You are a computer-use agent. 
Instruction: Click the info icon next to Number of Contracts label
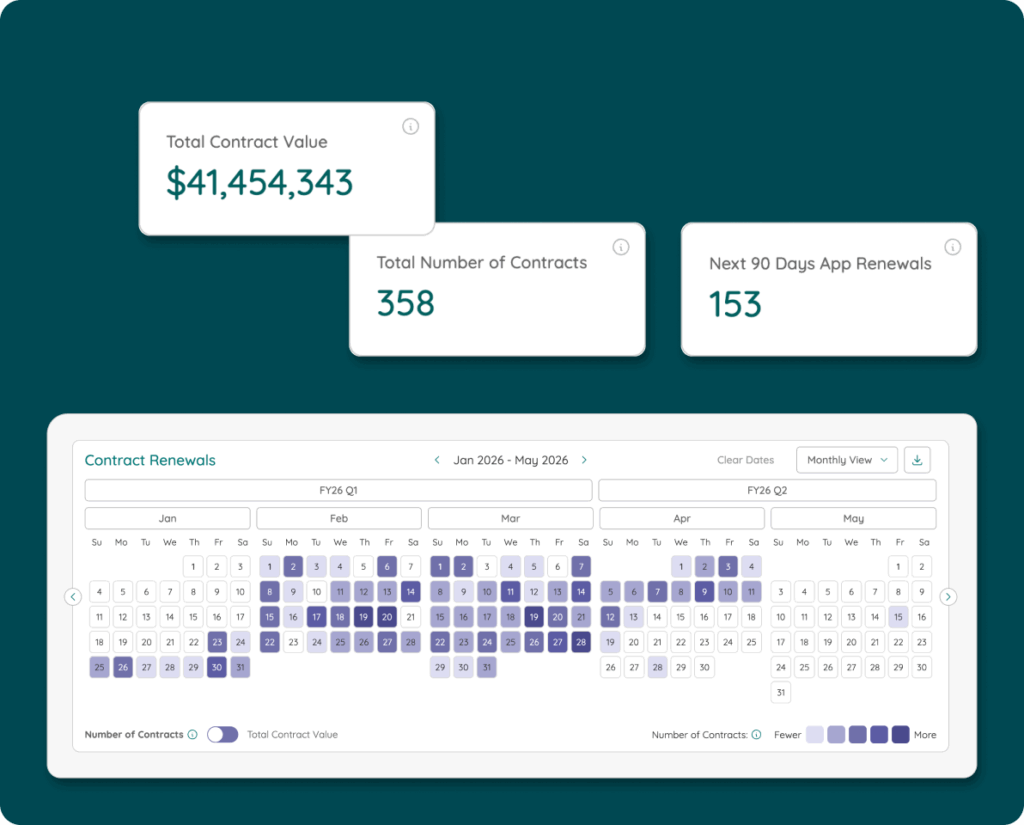pyautogui.click(x=193, y=734)
